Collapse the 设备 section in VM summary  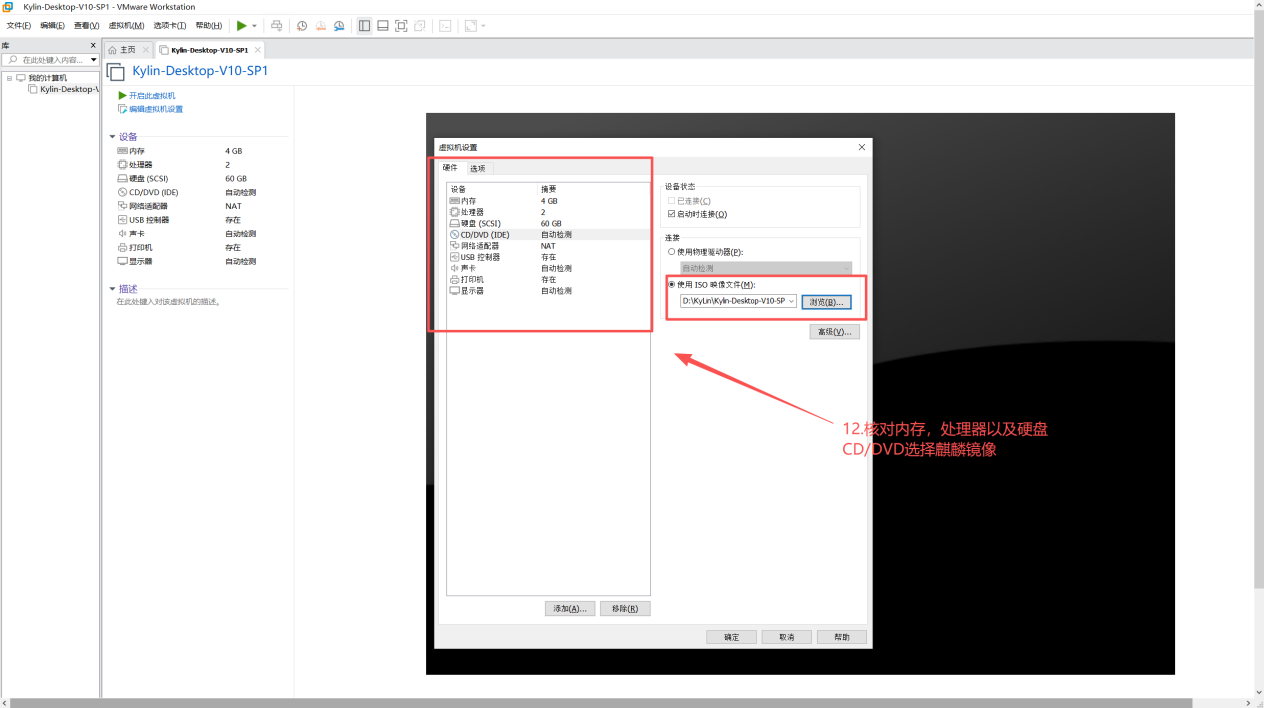point(113,137)
